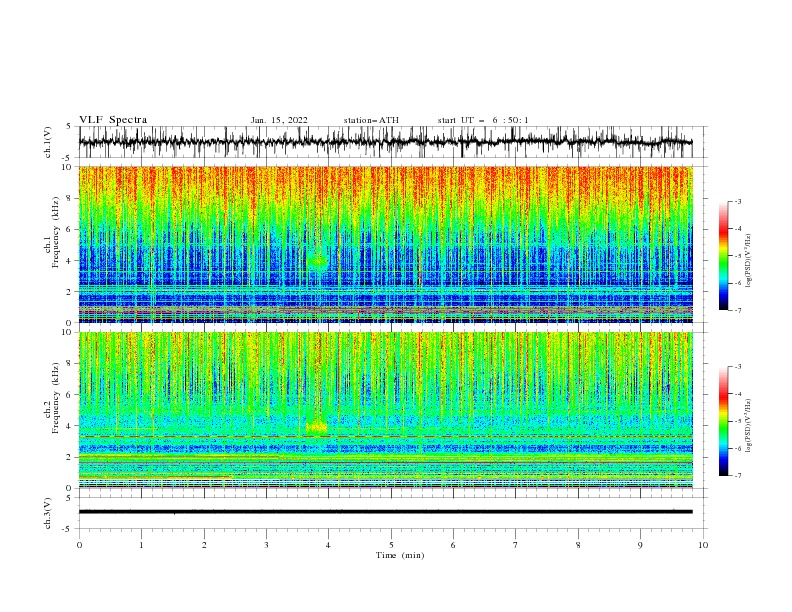Click the "ch.3(V)" axis label
Screen dimensions: 792x612
tap(48, 513)
